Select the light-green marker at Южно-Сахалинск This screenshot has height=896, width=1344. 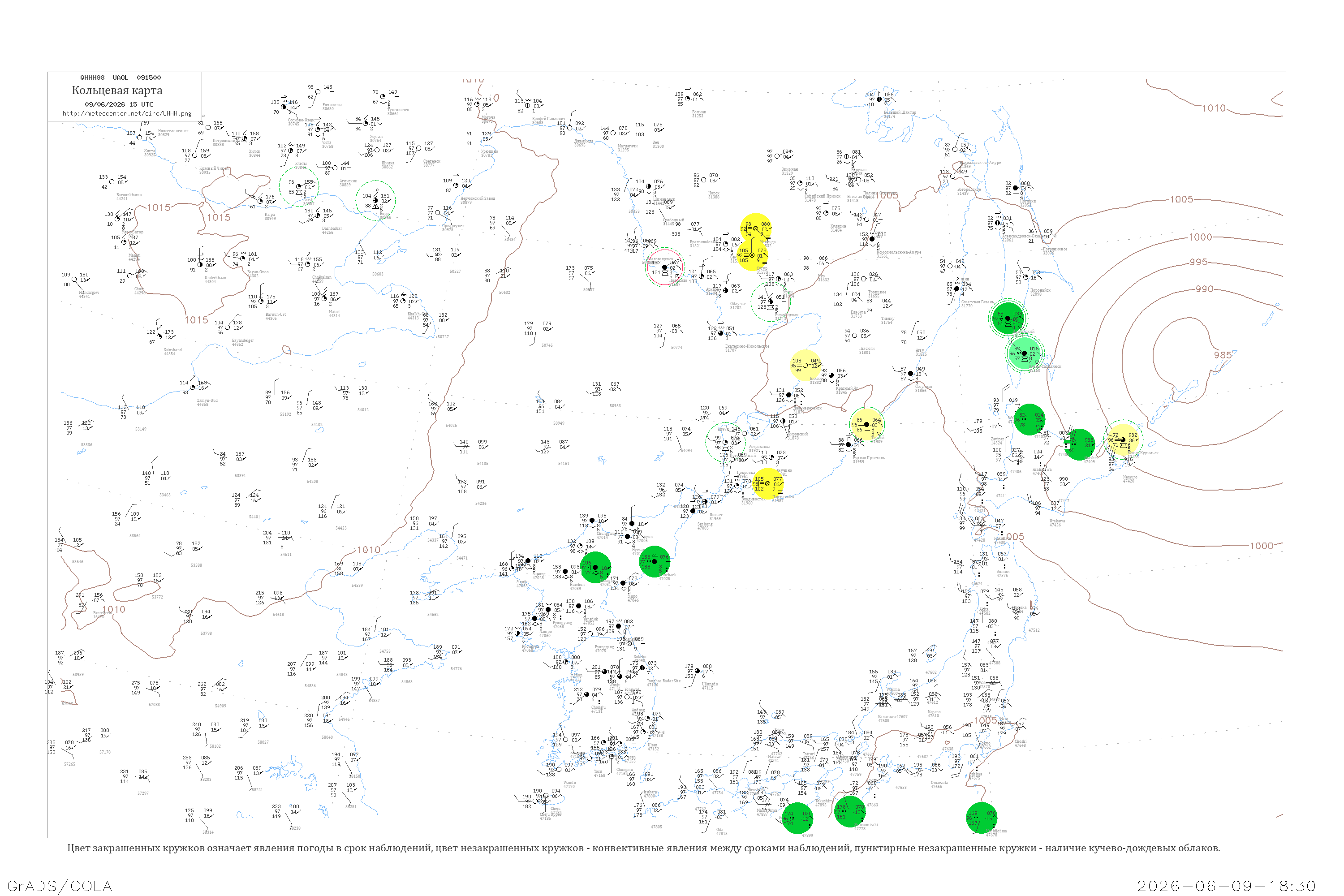(x=1025, y=353)
